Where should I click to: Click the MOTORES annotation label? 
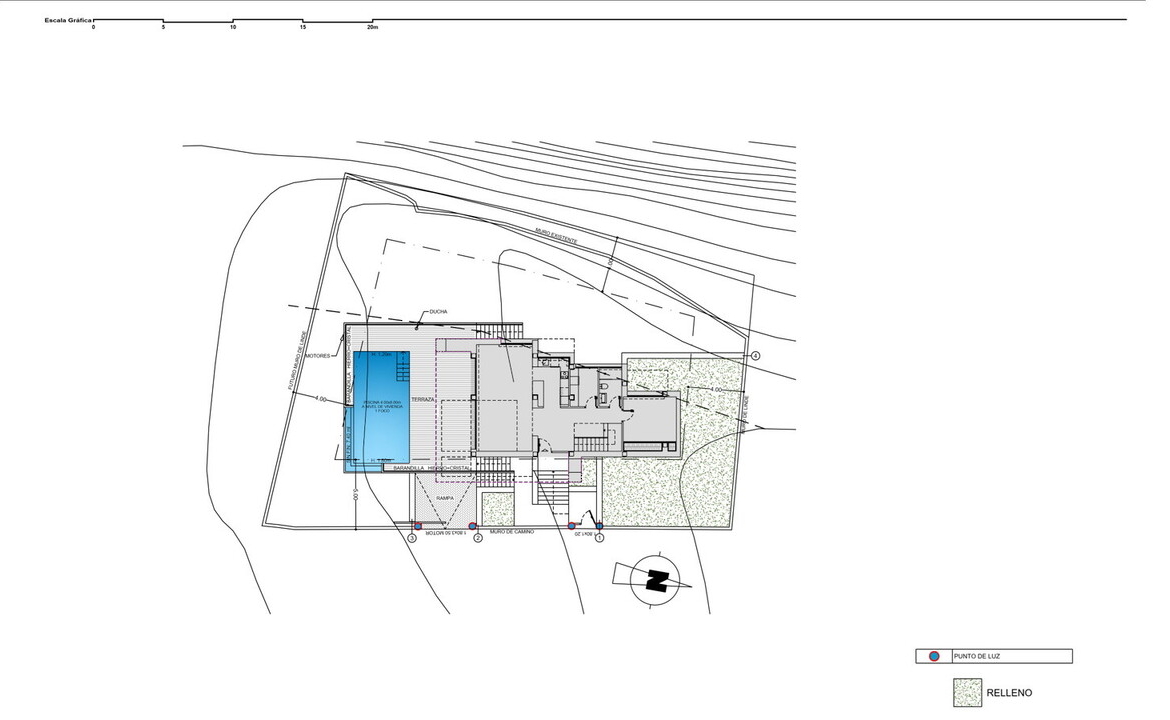pyautogui.click(x=317, y=356)
